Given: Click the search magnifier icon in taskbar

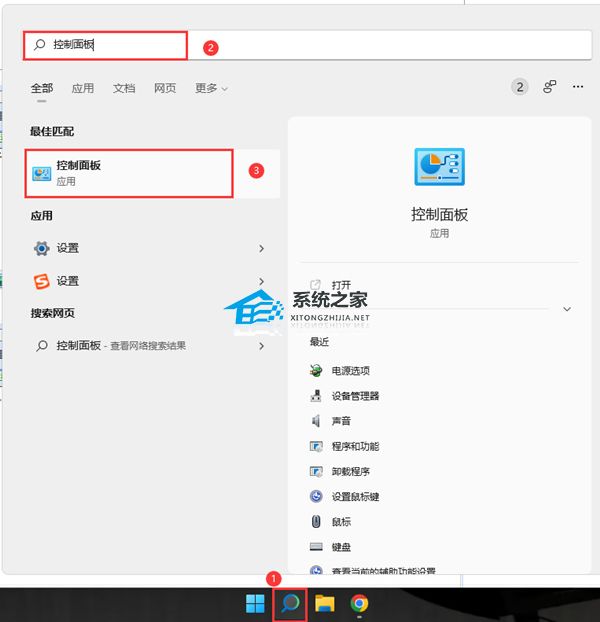Looking at the screenshot, I should pyautogui.click(x=290, y=603).
